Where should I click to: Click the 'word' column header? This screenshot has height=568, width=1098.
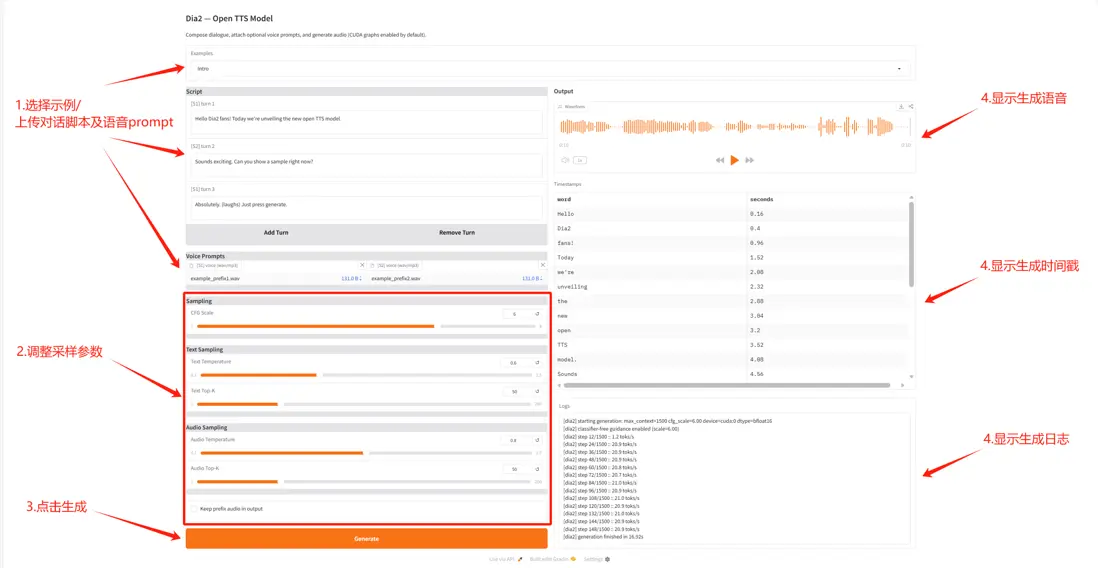click(651, 200)
